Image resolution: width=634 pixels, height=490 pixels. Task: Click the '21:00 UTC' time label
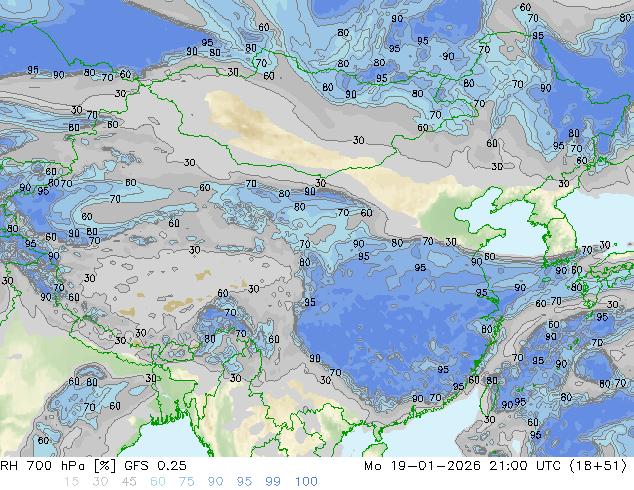point(525,466)
